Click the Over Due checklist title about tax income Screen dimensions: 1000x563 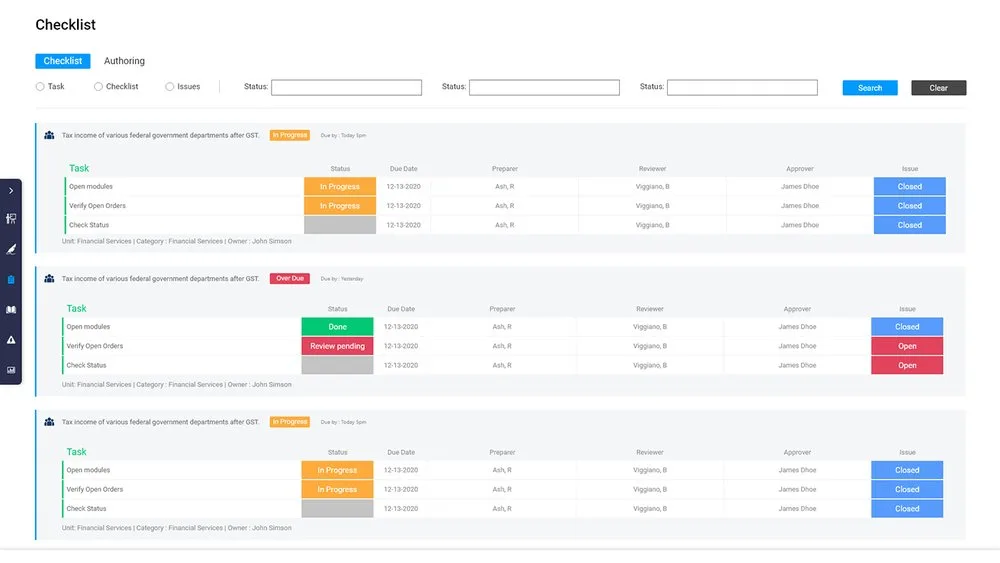tap(161, 279)
